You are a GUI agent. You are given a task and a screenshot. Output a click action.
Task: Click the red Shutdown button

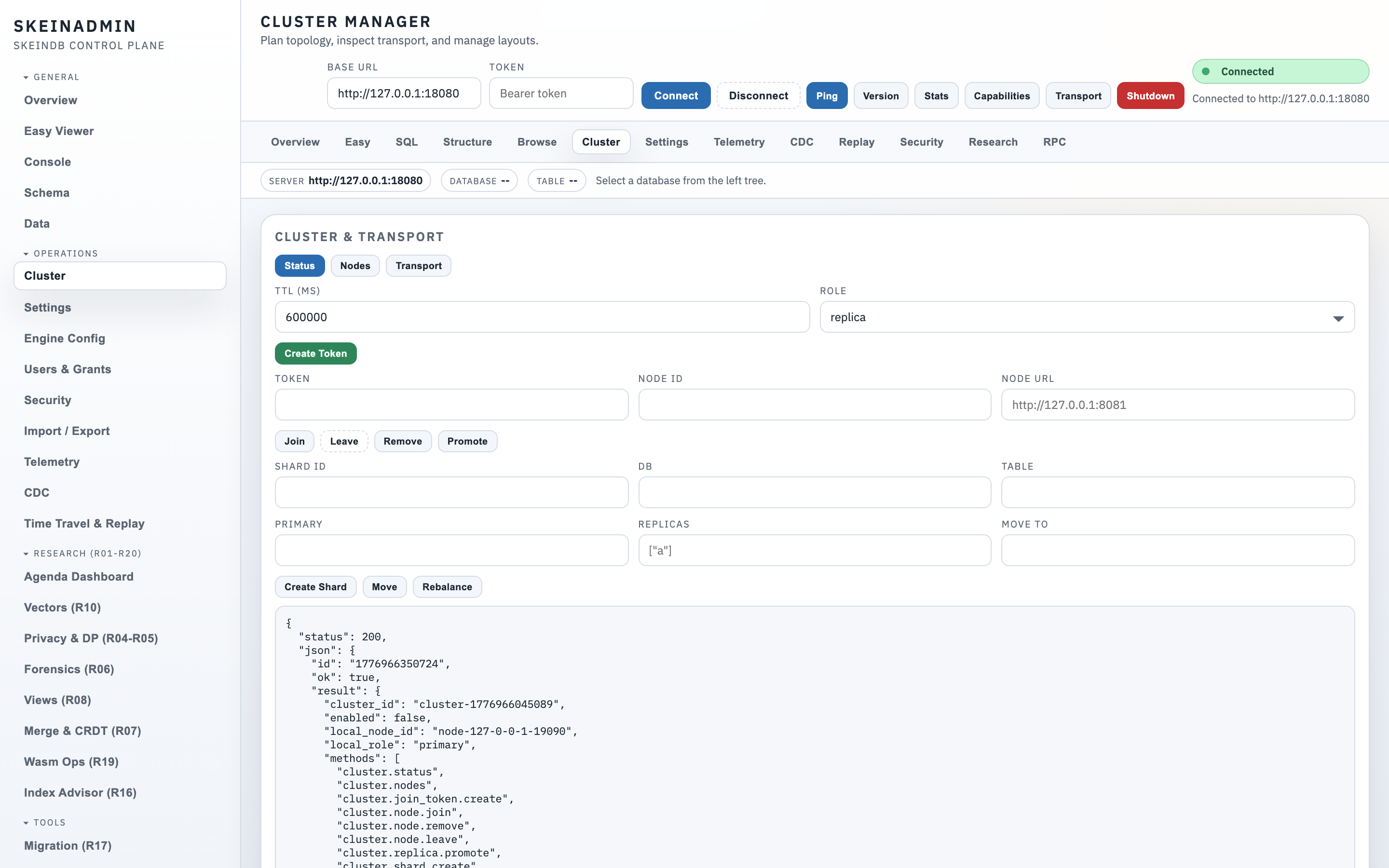(1150, 95)
